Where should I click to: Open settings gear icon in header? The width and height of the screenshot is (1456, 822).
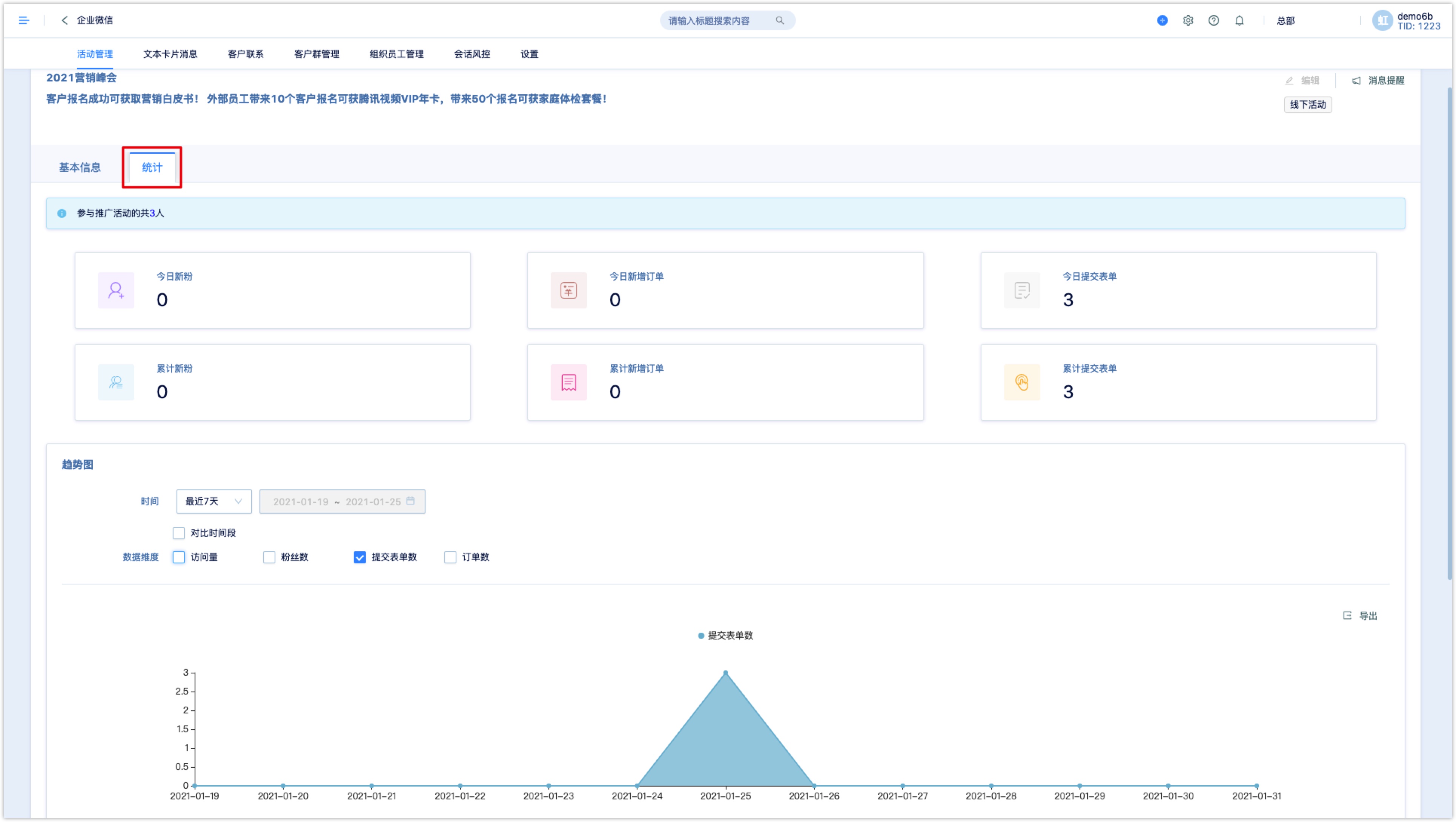click(1188, 20)
